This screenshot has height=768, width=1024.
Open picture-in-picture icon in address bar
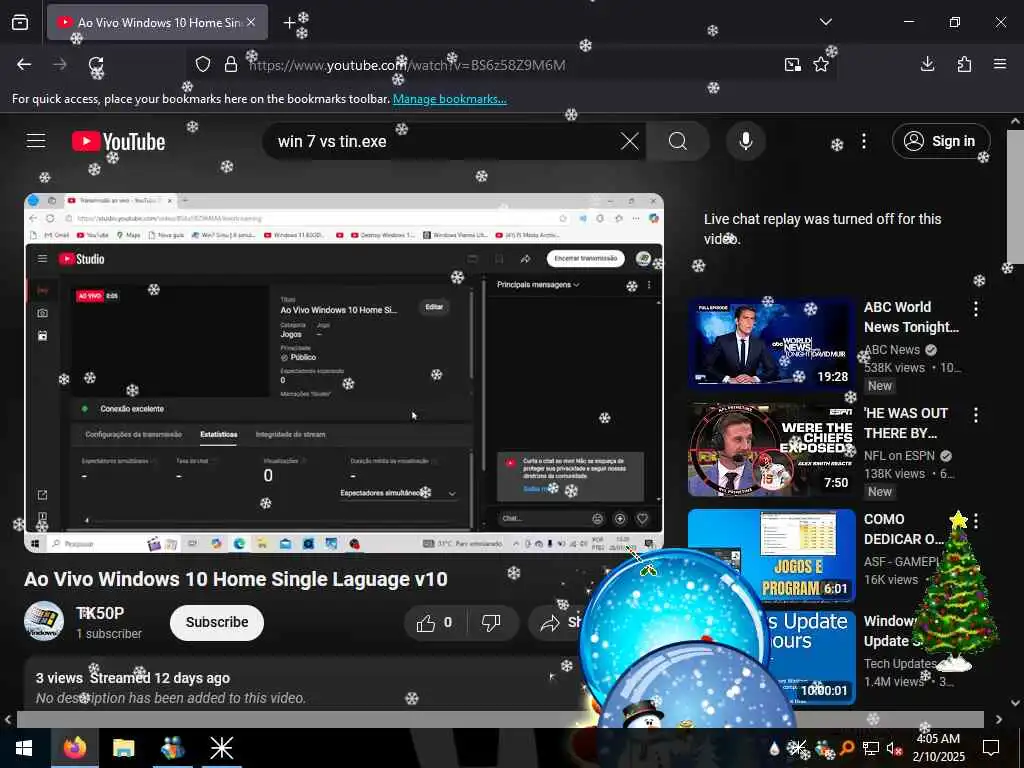tap(793, 64)
